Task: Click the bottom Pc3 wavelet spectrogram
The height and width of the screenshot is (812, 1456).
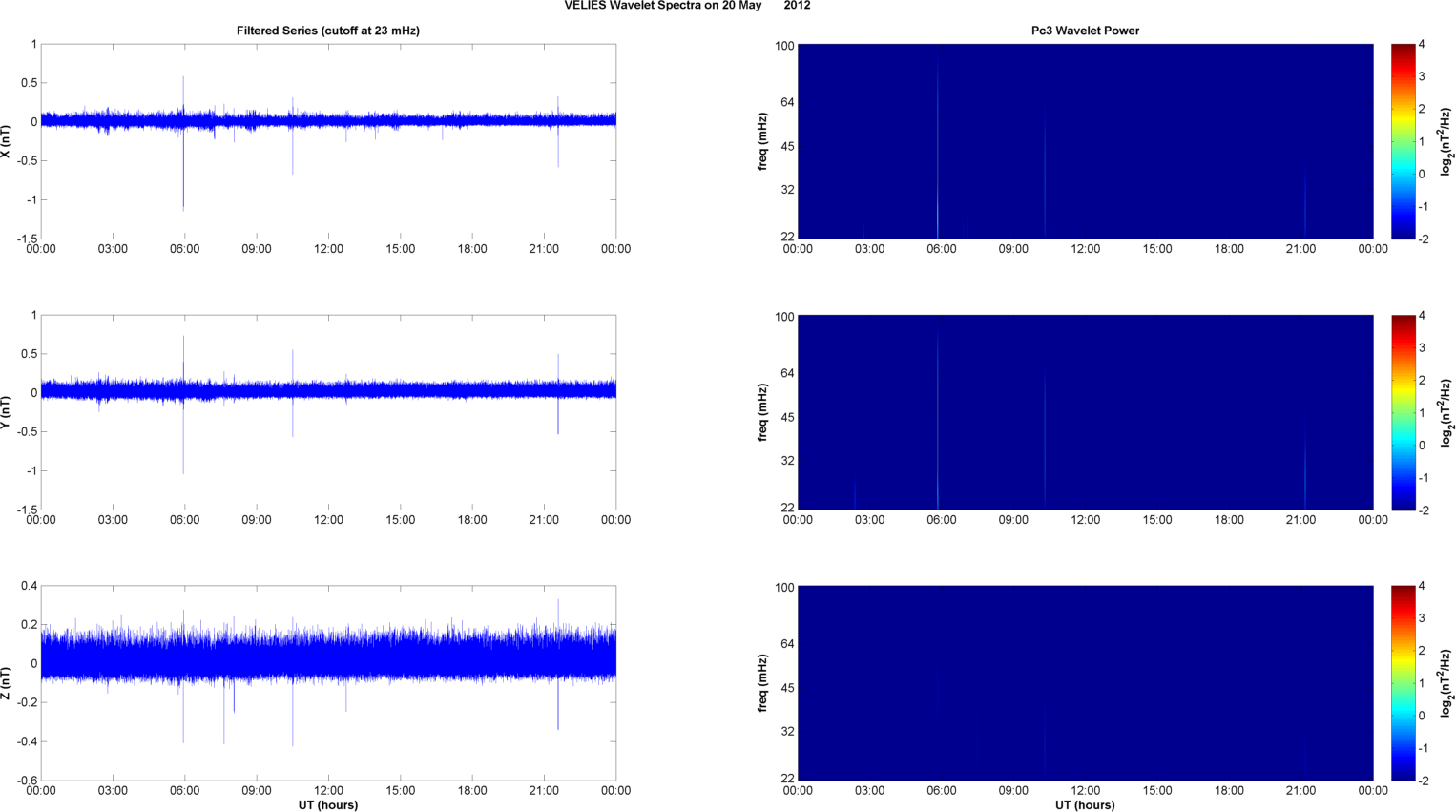Action: pyautogui.click(x=1085, y=683)
